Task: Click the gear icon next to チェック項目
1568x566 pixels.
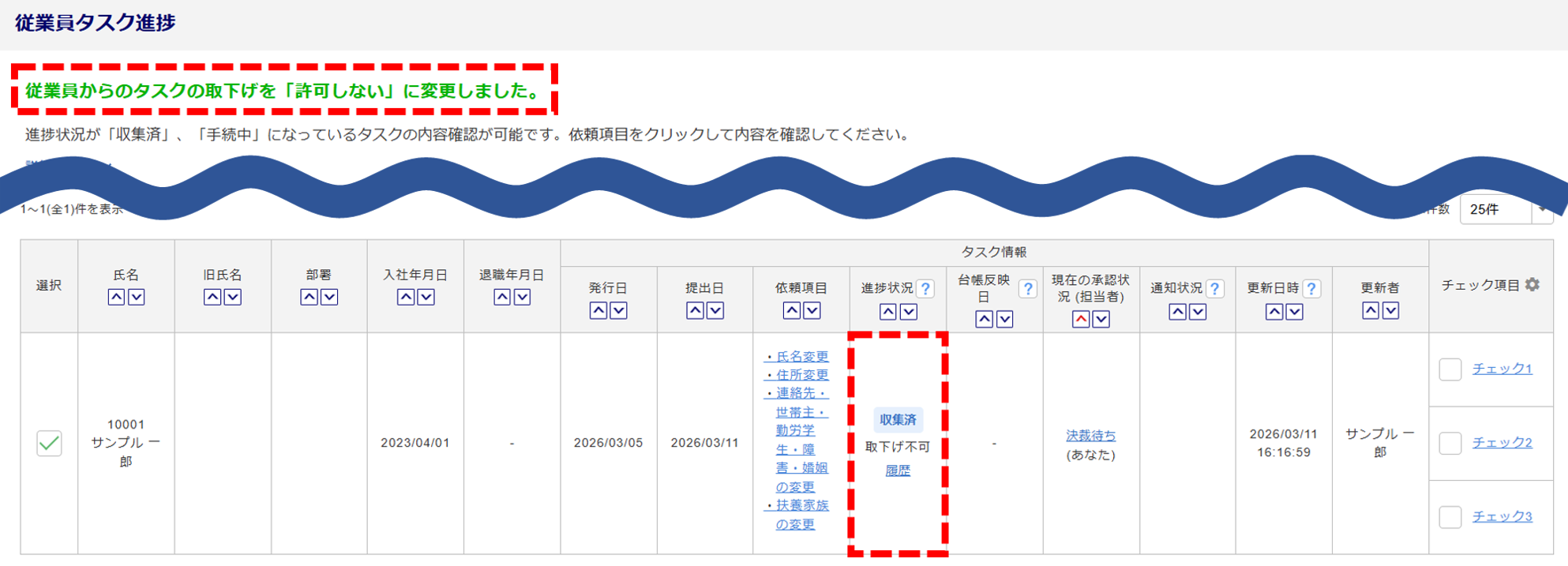Action: click(1532, 285)
